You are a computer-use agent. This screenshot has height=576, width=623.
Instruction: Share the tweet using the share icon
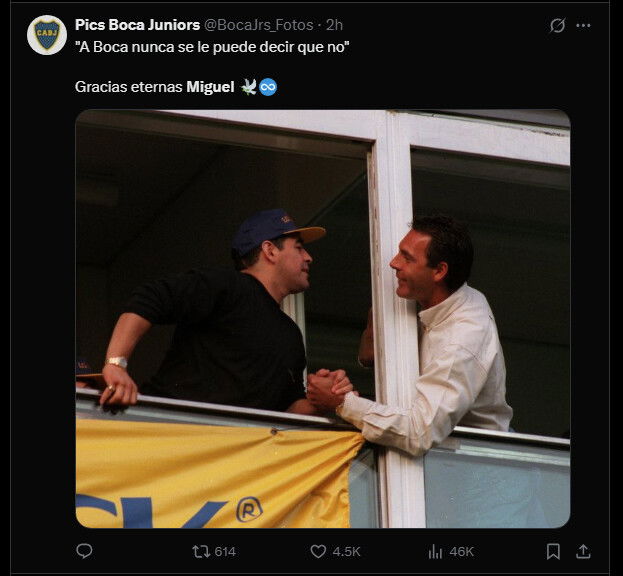(583, 551)
